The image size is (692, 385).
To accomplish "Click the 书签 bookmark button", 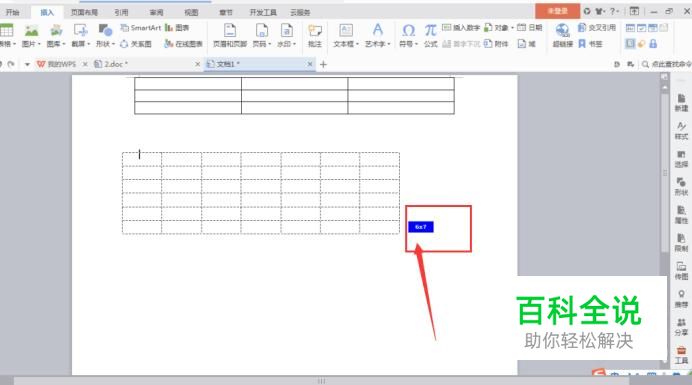I will 590,44.
